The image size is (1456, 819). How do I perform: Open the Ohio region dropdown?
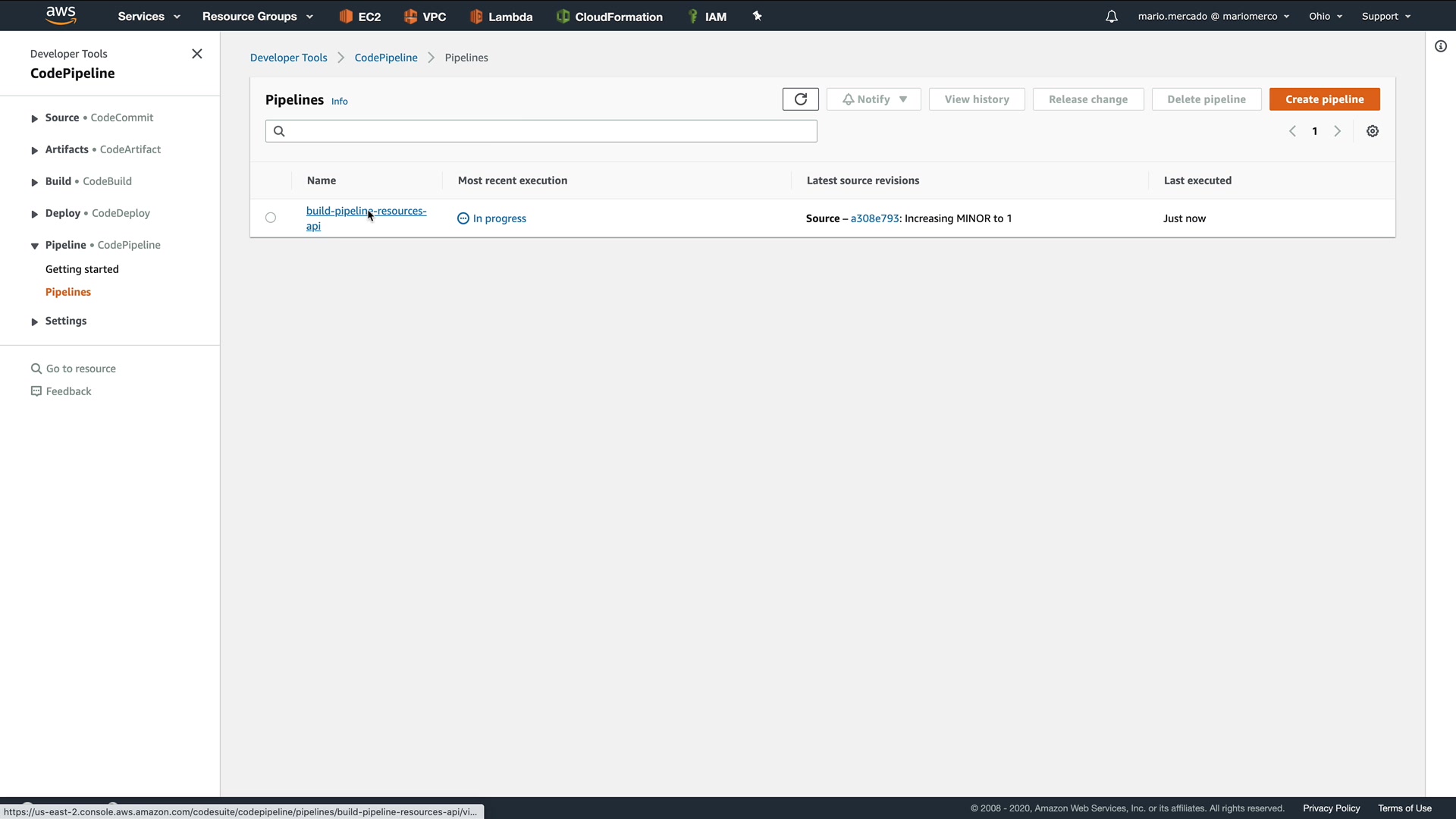pos(1325,16)
